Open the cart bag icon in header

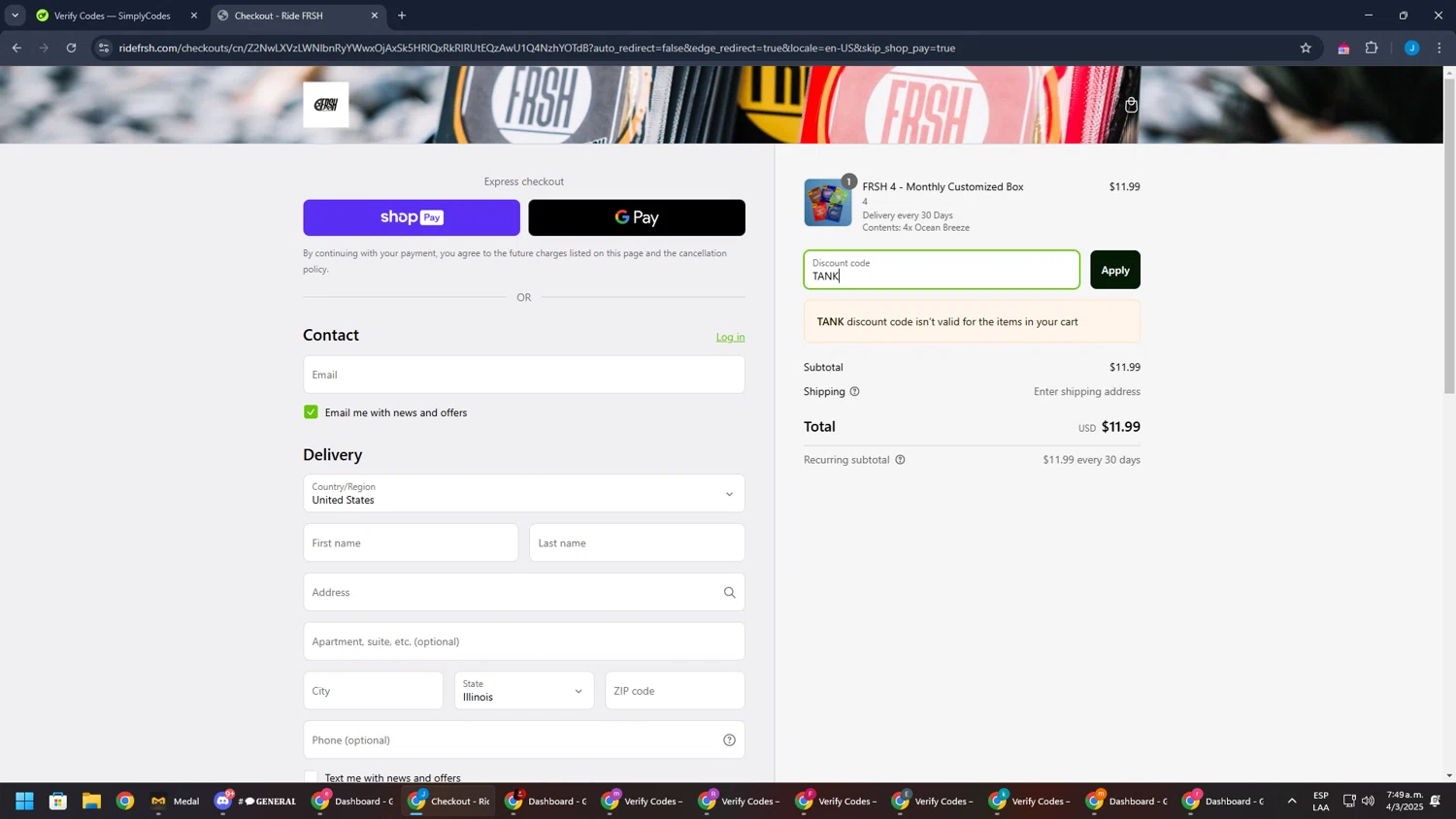[1131, 105]
